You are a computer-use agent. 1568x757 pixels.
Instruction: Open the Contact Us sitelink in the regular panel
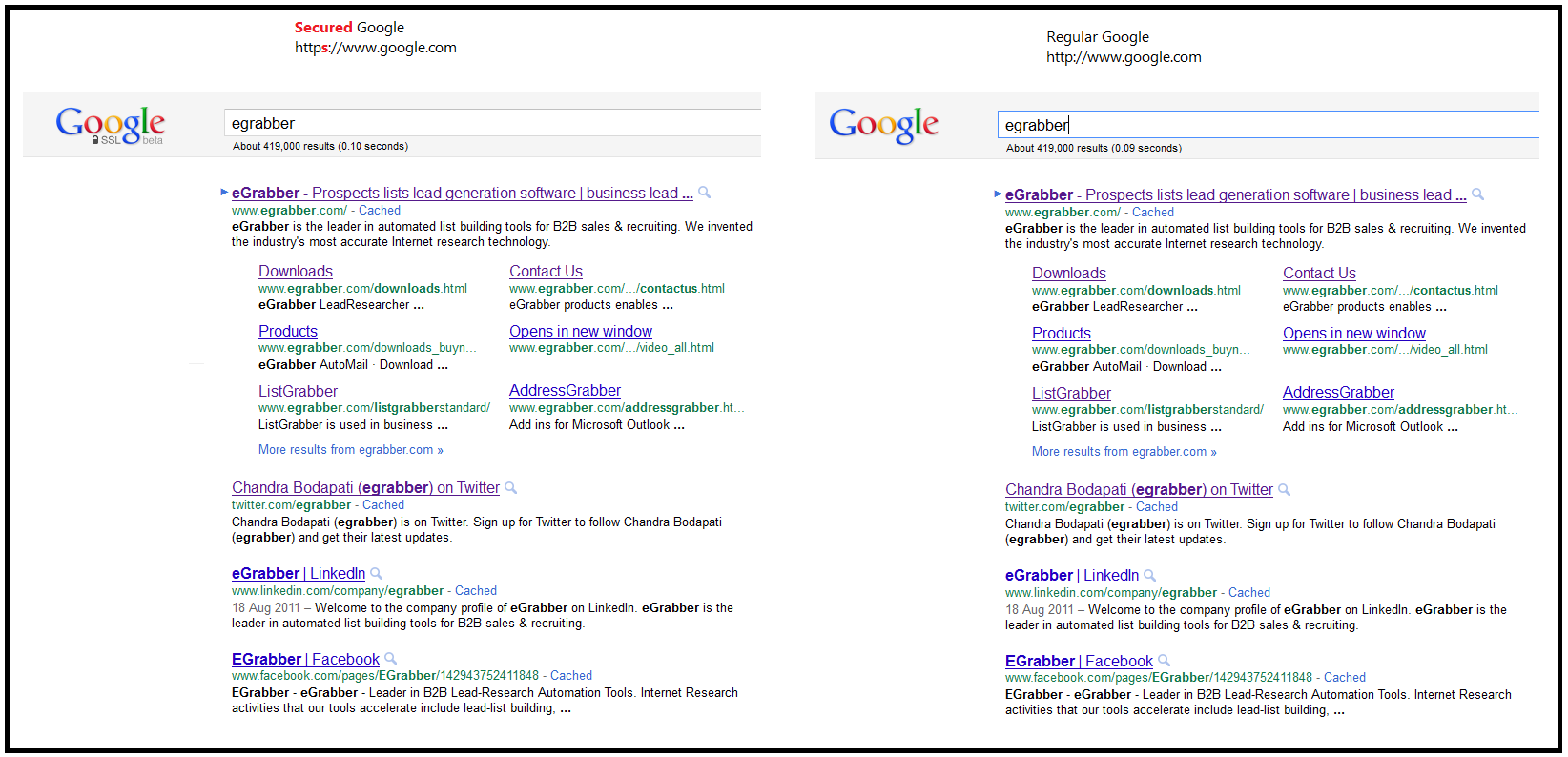point(1319,274)
